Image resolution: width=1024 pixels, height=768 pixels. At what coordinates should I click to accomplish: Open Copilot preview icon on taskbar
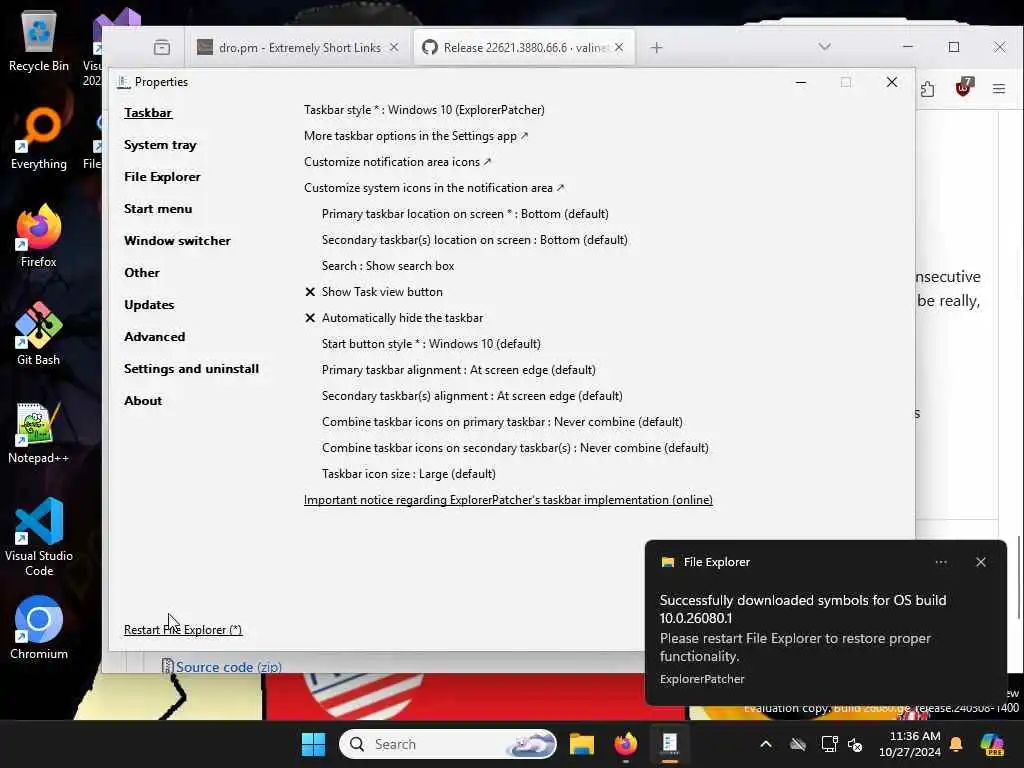tap(993, 744)
